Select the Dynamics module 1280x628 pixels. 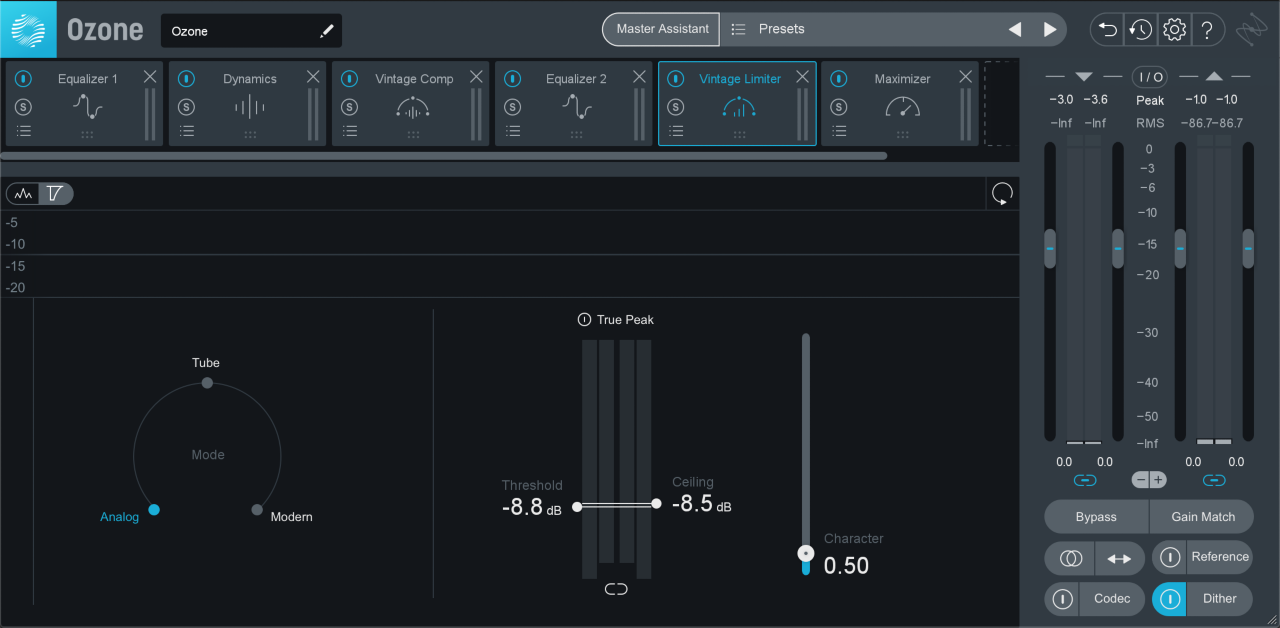click(247, 104)
